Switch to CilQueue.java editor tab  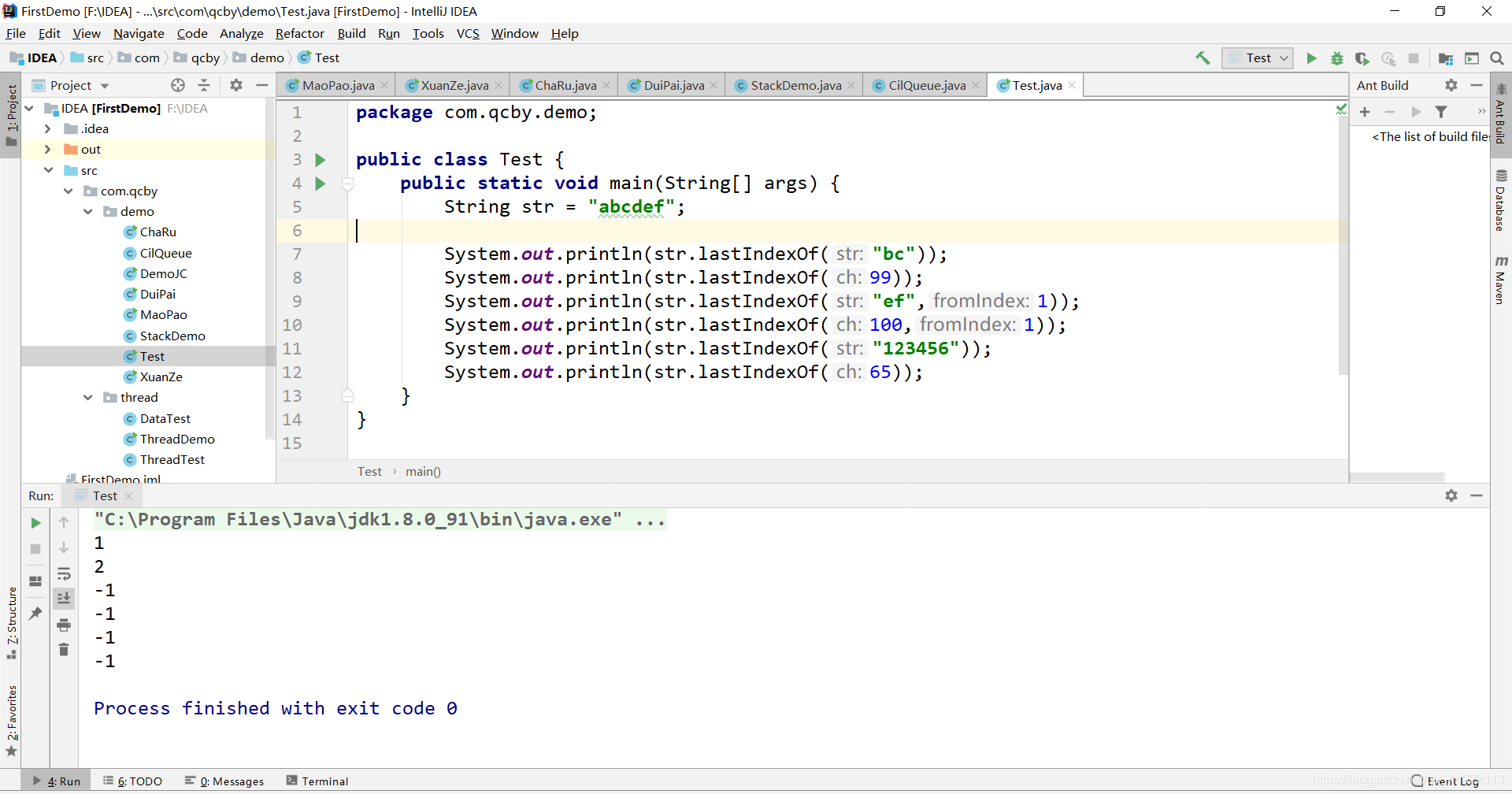(925, 85)
